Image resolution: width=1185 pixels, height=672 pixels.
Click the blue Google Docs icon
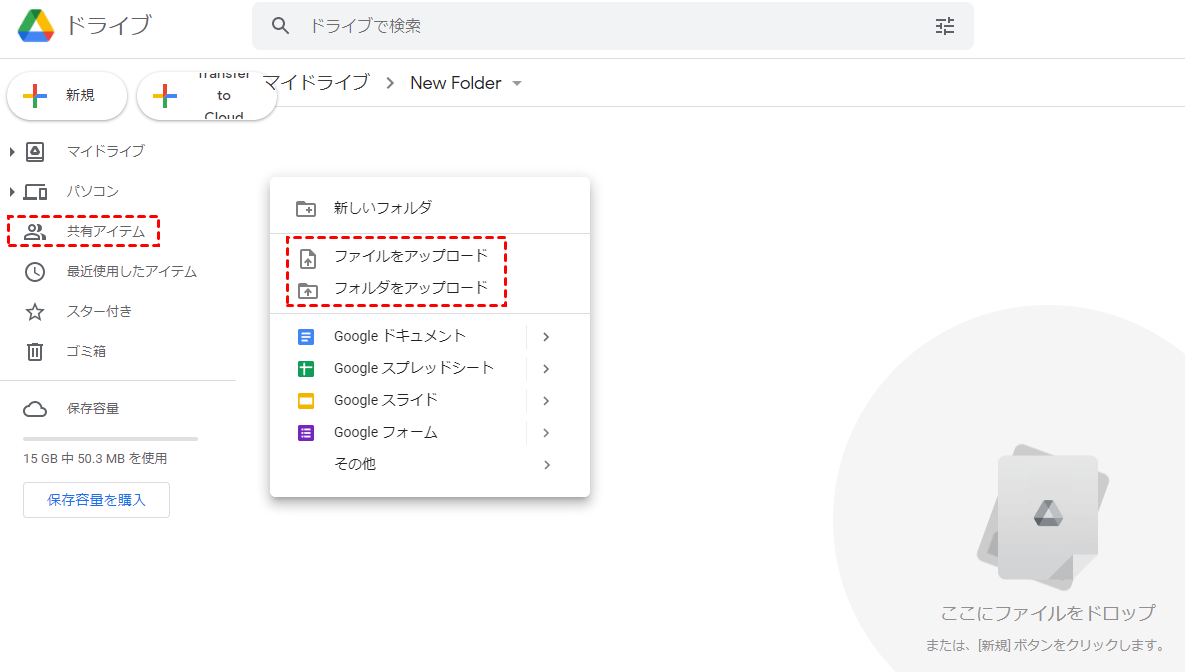305,337
